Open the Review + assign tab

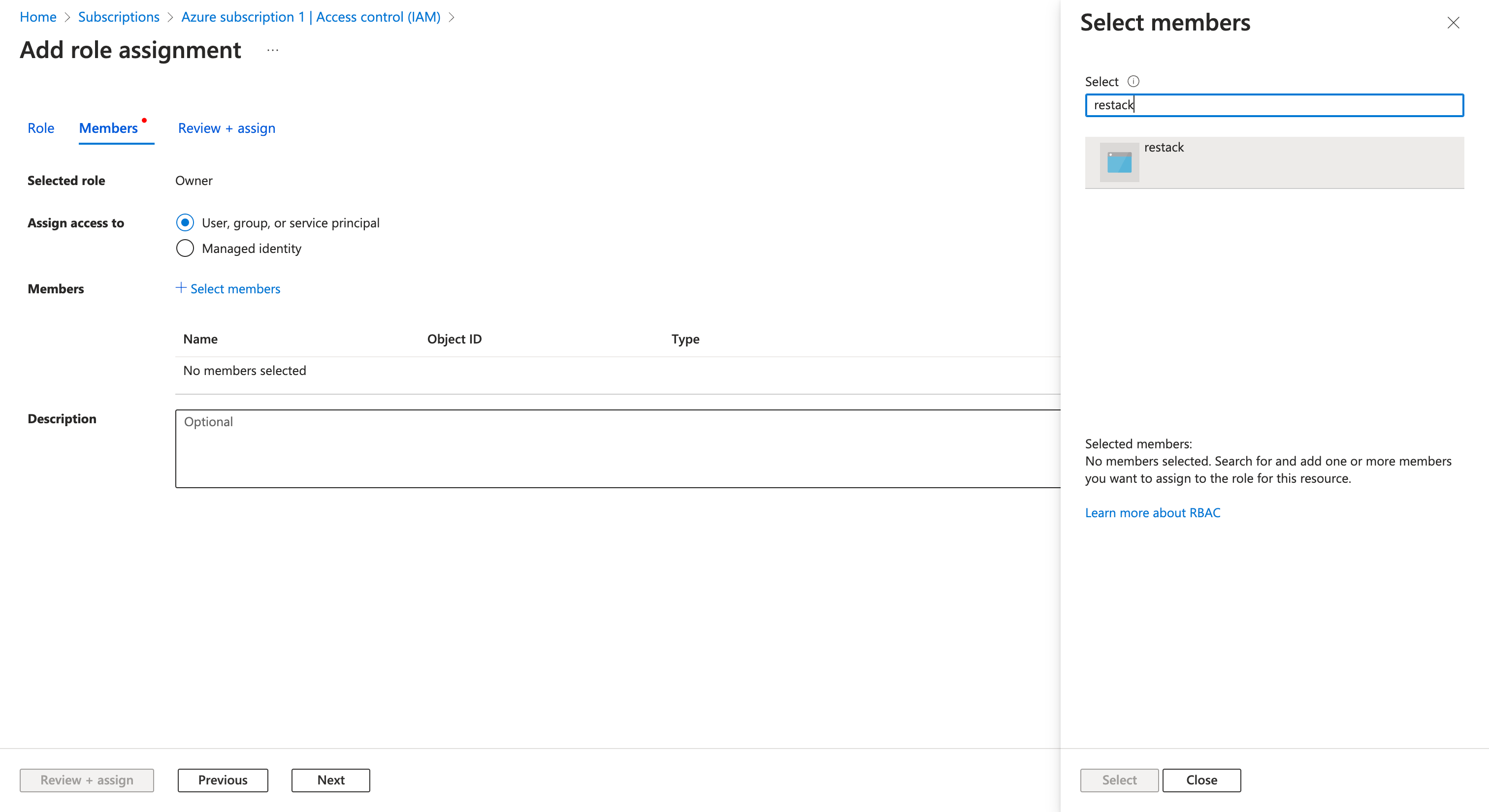[226, 127]
